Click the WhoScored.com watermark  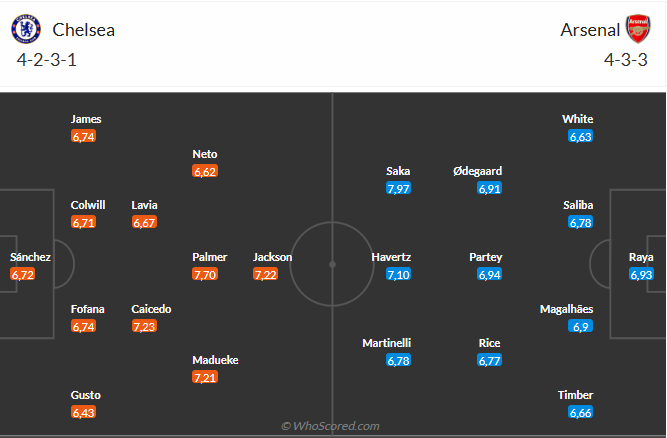[x=330, y=426]
